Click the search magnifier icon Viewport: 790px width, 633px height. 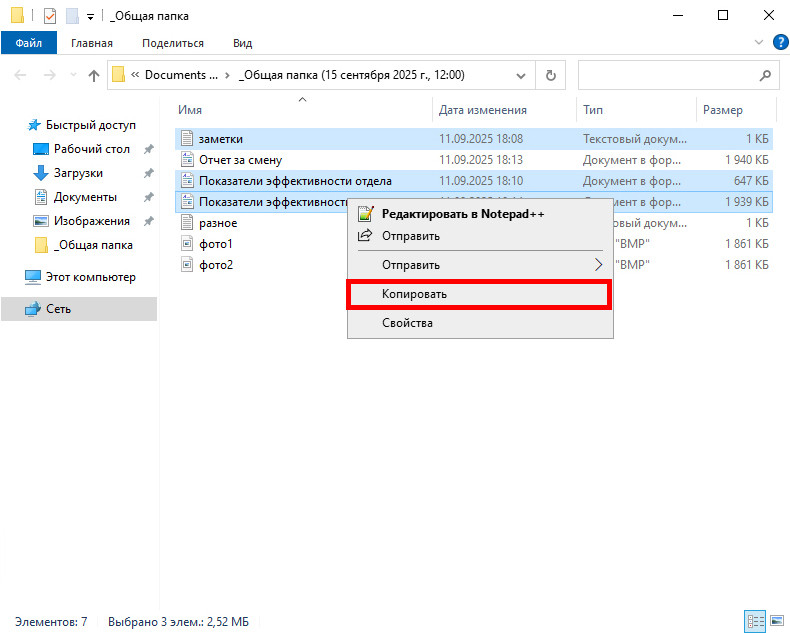click(x=765, y=75)
